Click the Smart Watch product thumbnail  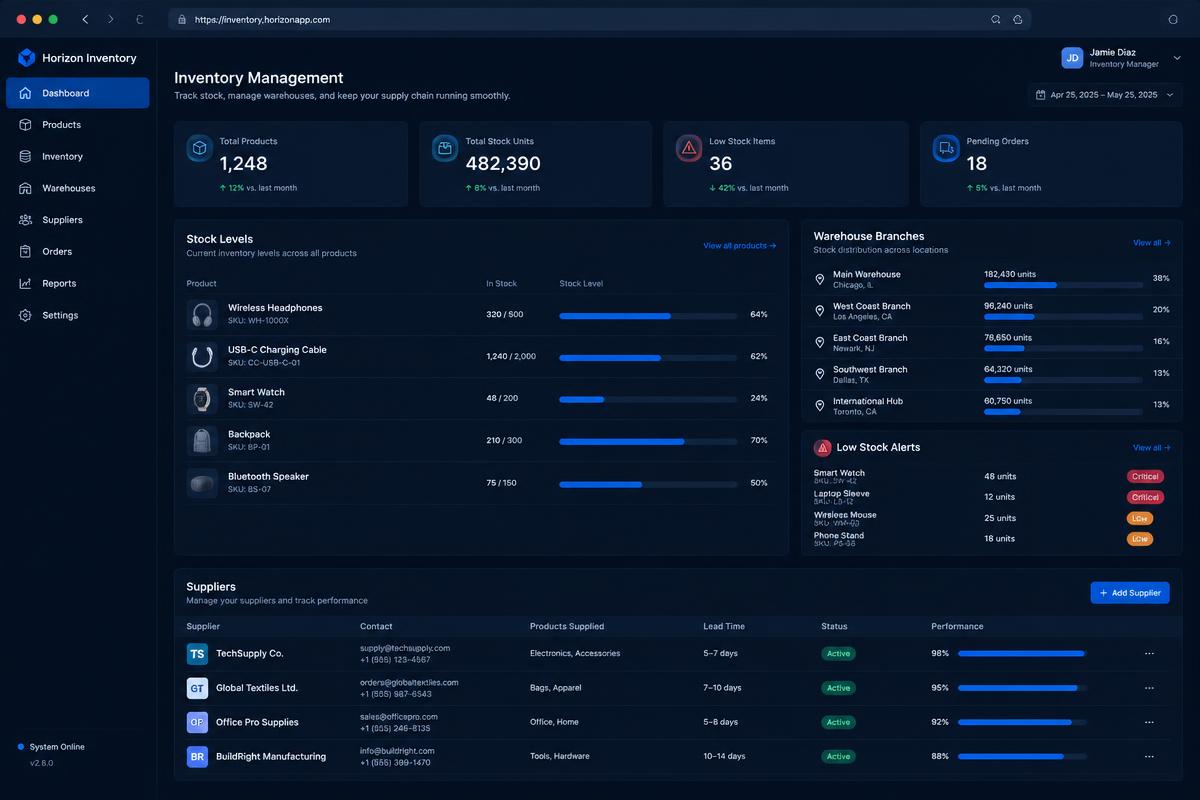tap(202, 398)
